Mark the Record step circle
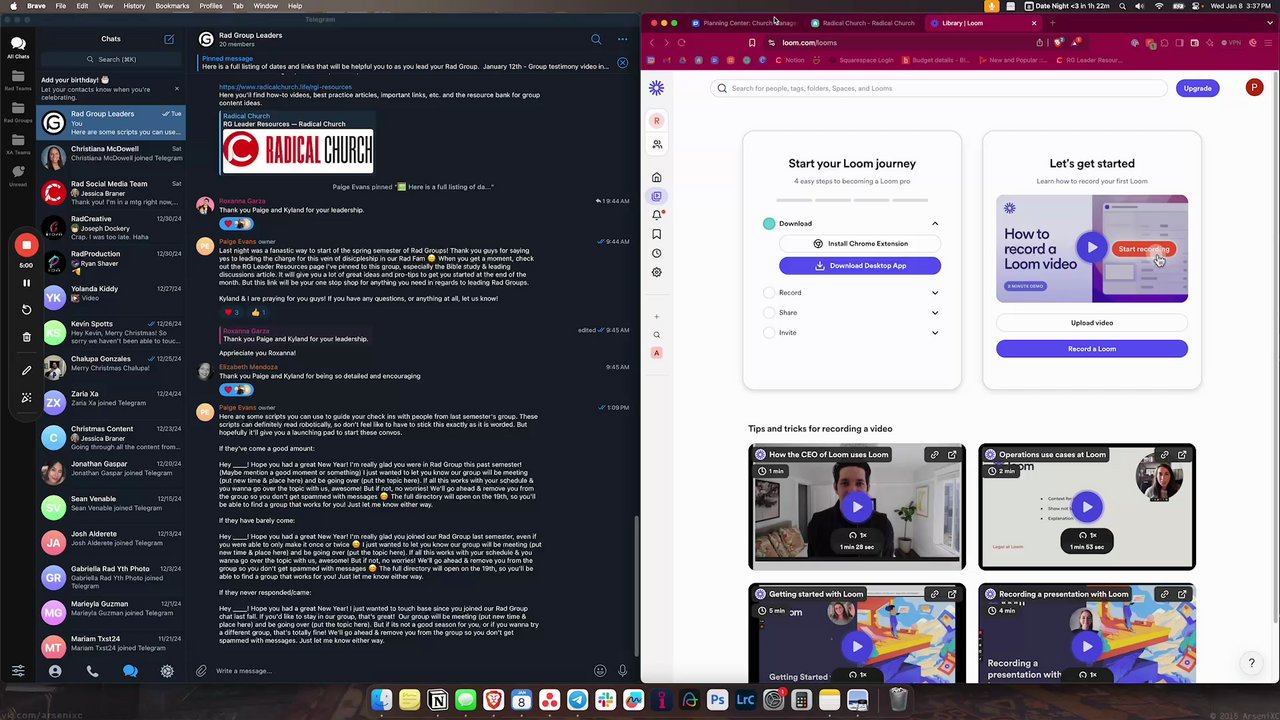This screenshot has width=1280, height=720. 769,293
